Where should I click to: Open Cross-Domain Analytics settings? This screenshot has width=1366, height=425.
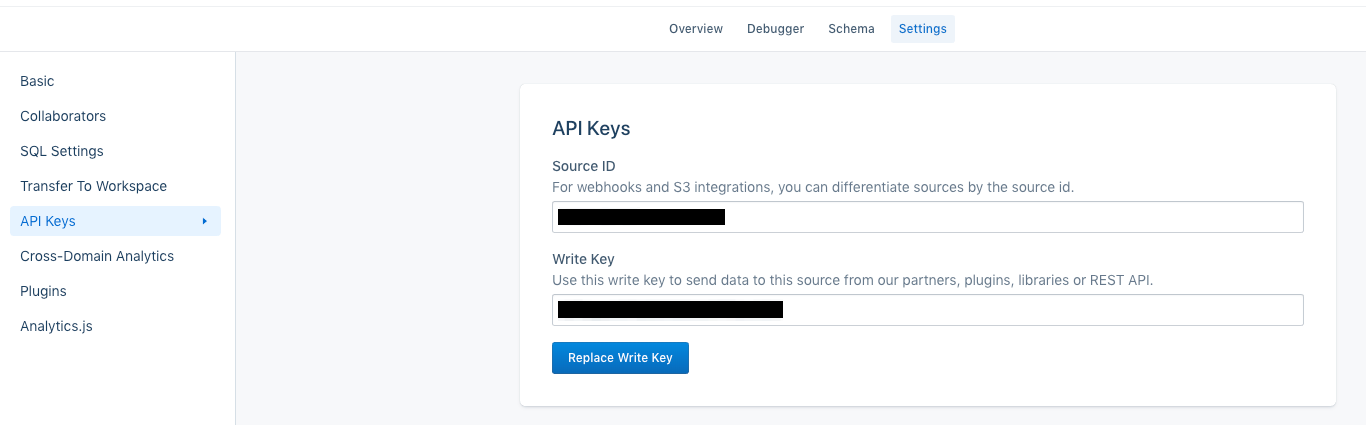[97, 256]
